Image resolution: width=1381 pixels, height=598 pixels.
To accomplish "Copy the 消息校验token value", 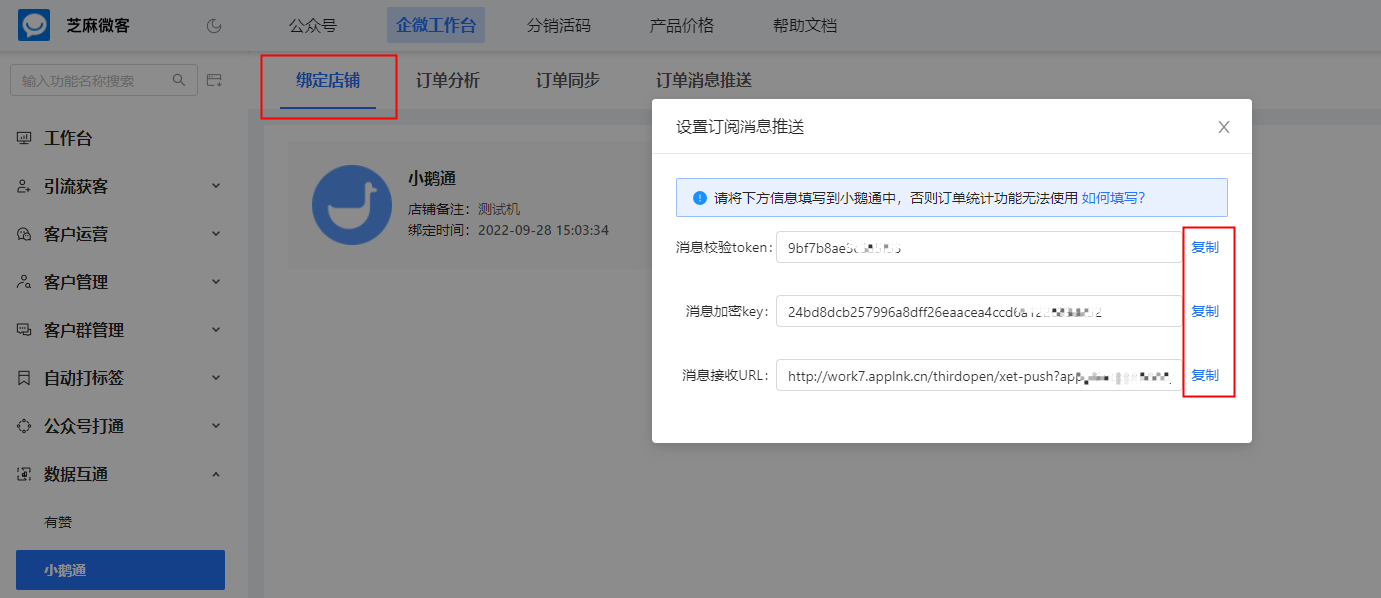I will coord(1205,247).
